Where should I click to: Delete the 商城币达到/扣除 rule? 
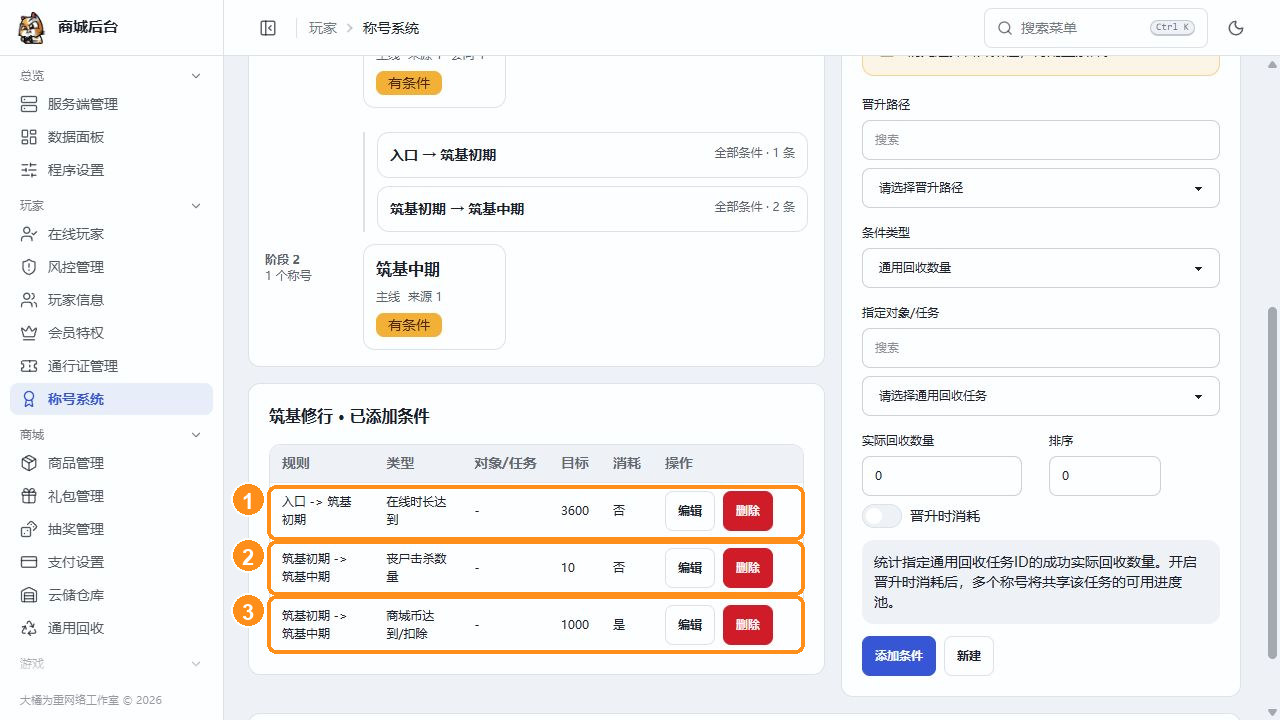click(x=748, y=625)
